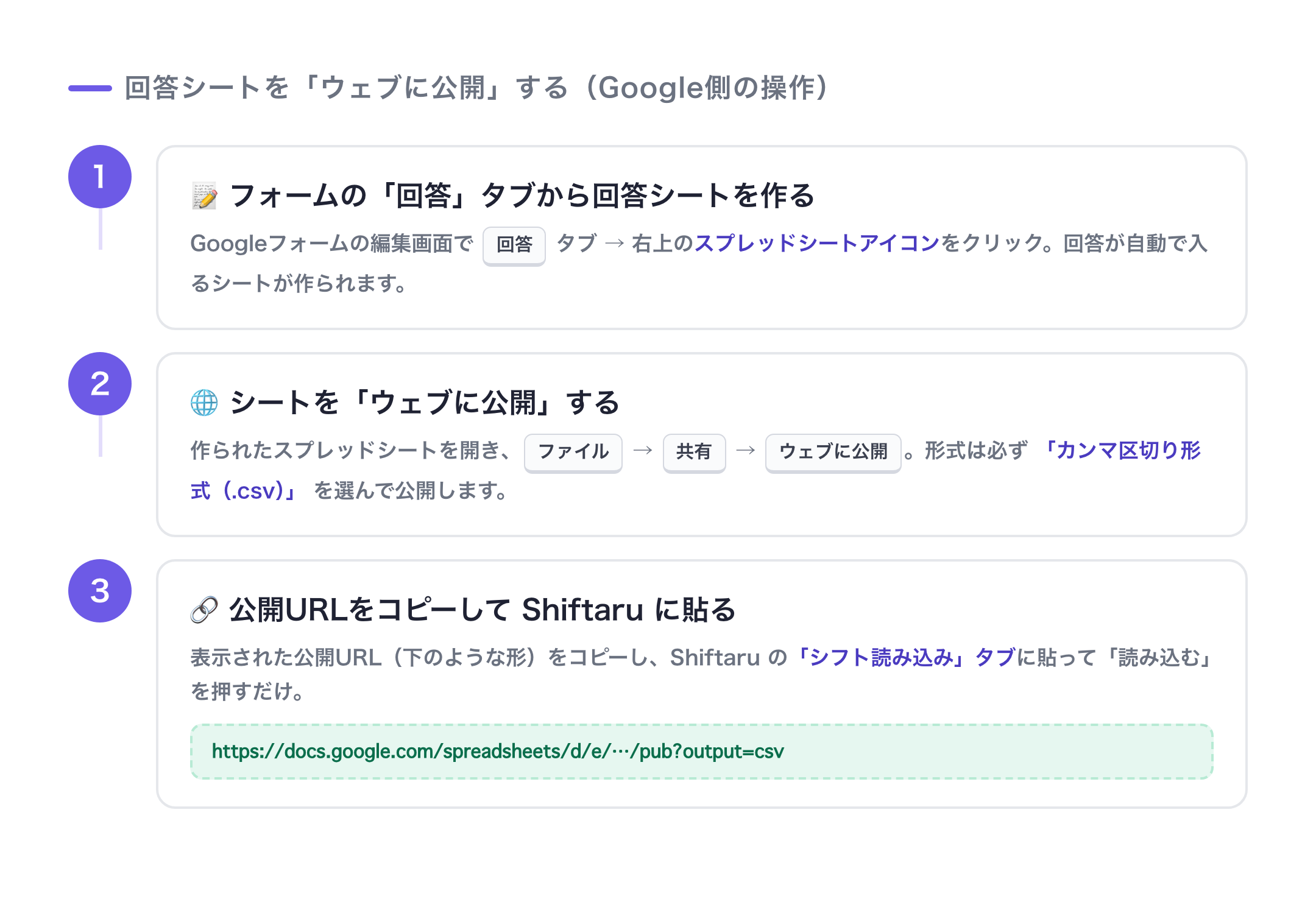1316x899 pixels.
Task: Click the docs.google.com example URL box
Action: (x=702, y=752)
